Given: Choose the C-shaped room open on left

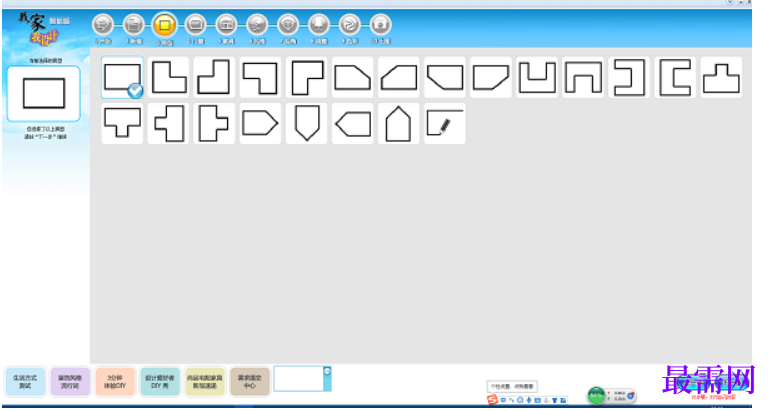Looking at the screenshot, I should coord(629,77).
